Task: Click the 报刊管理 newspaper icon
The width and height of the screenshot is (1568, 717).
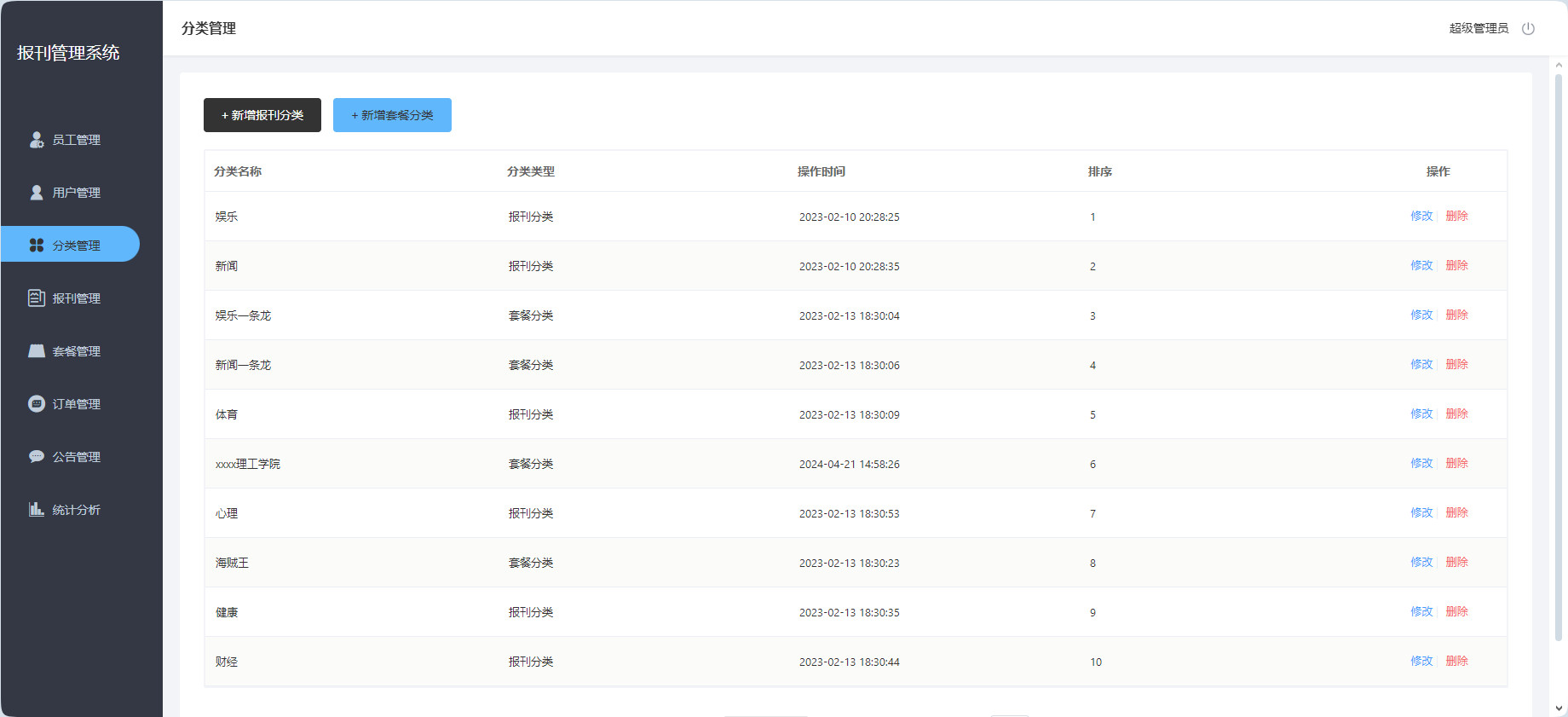Action: pyautogui.click(x=37, y=298)
